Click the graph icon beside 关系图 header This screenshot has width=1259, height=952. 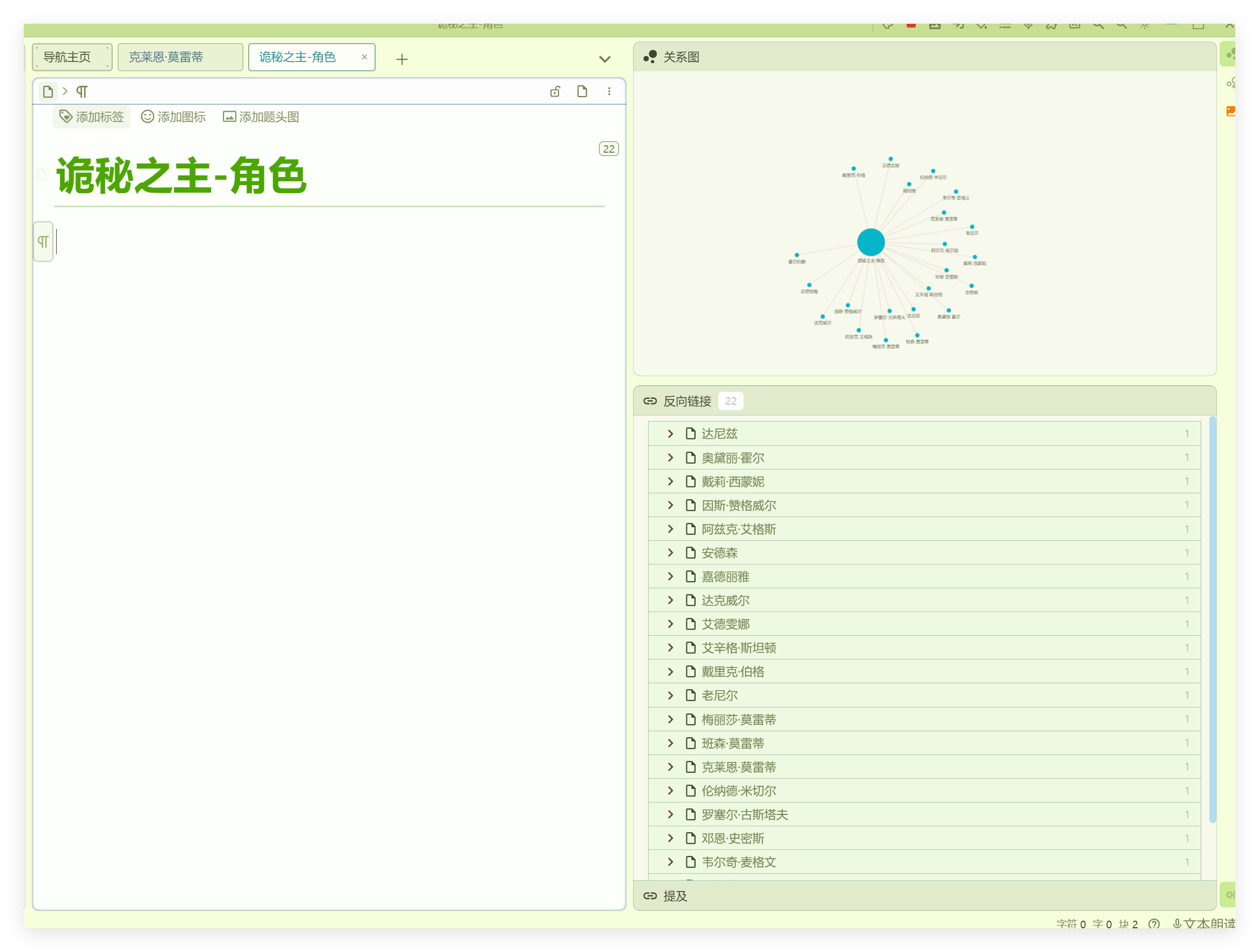651,56
